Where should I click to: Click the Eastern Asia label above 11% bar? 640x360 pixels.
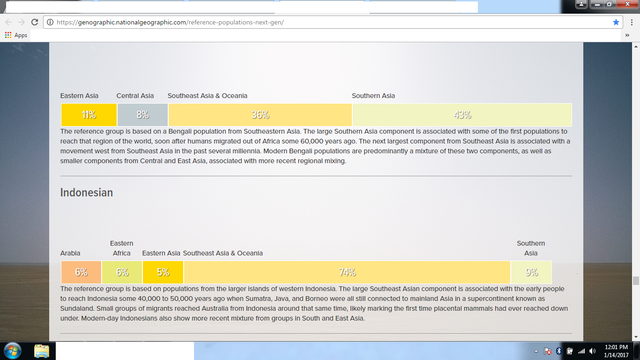coord(79,96)
